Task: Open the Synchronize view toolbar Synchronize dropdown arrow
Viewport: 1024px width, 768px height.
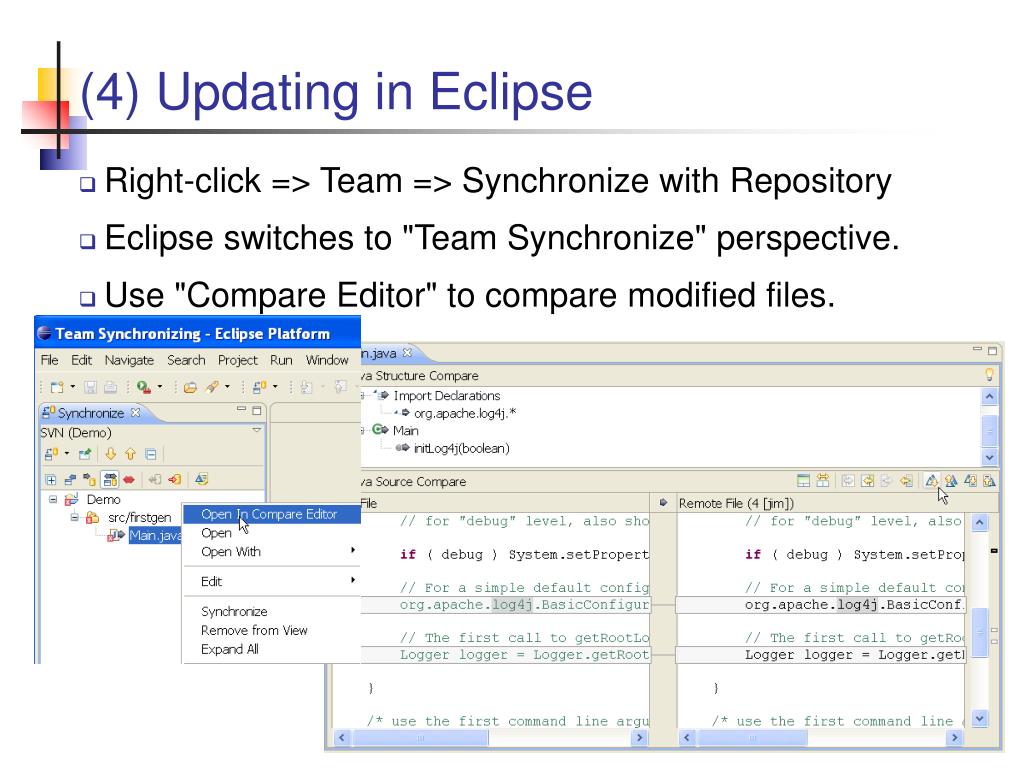Action: coord(67,453)
